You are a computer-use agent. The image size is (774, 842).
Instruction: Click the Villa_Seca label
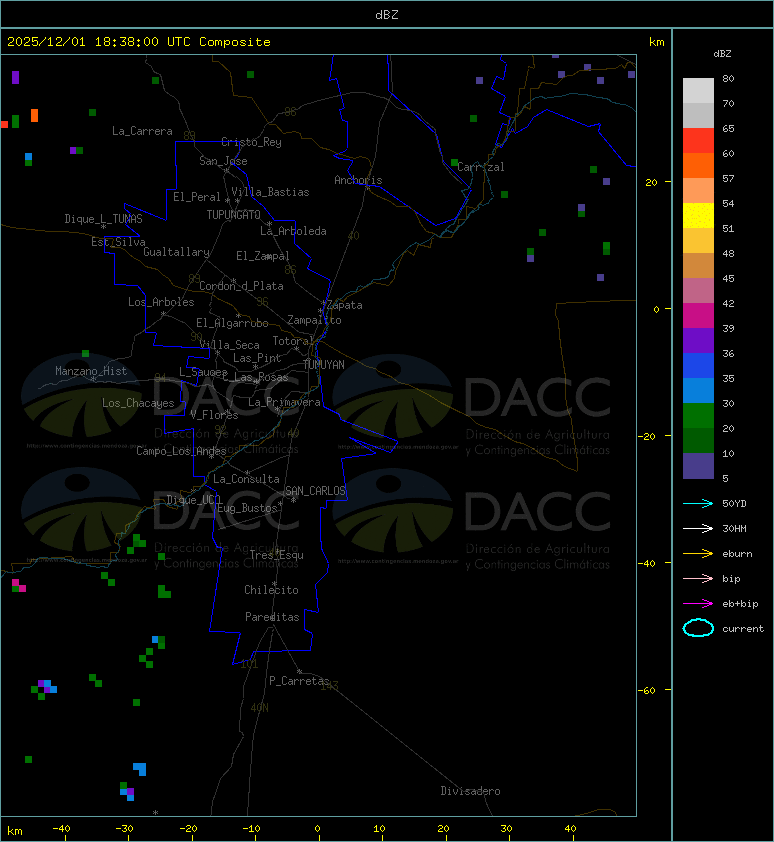229,345
